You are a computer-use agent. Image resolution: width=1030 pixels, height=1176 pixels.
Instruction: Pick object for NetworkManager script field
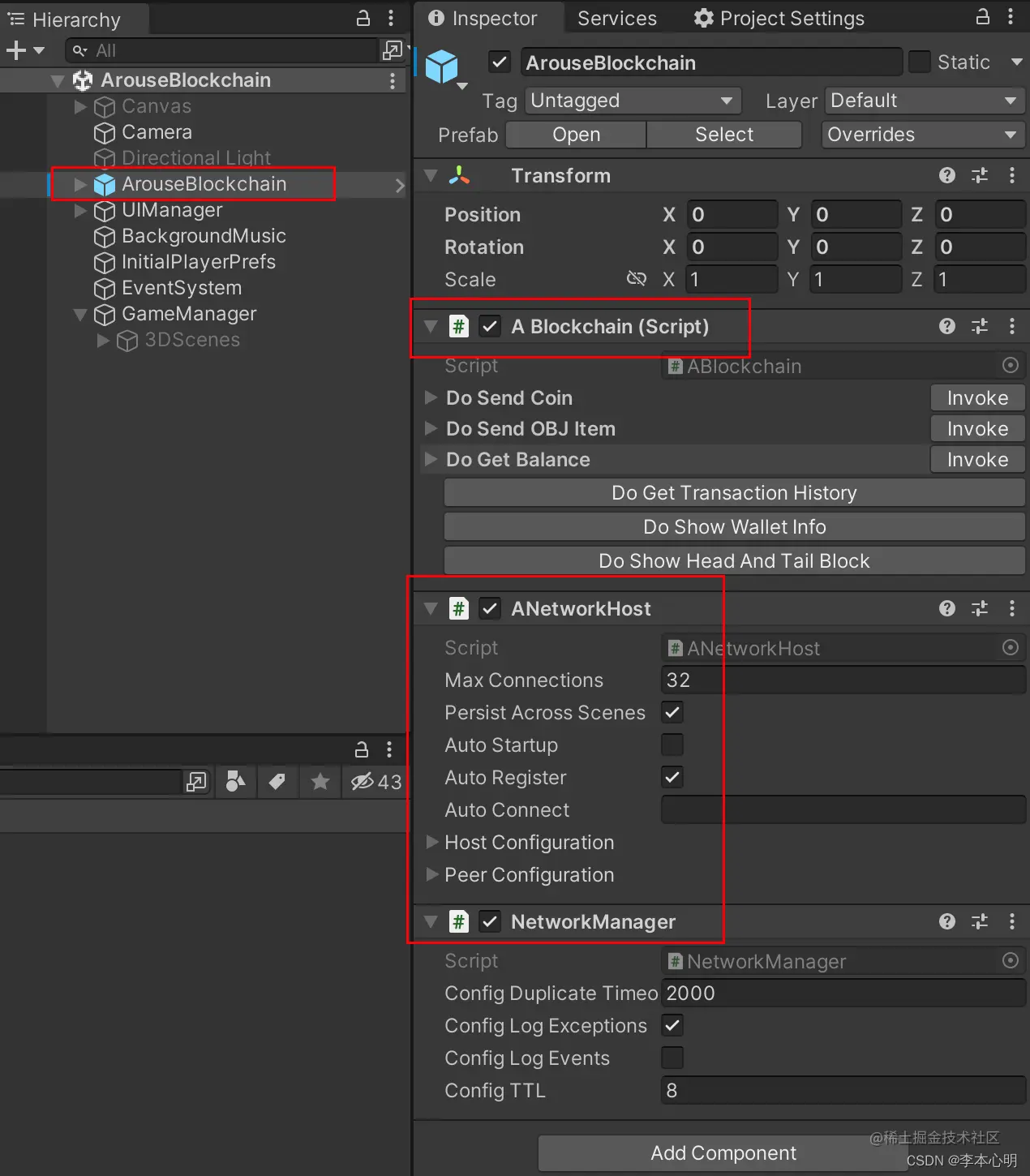coord(1011,960)
